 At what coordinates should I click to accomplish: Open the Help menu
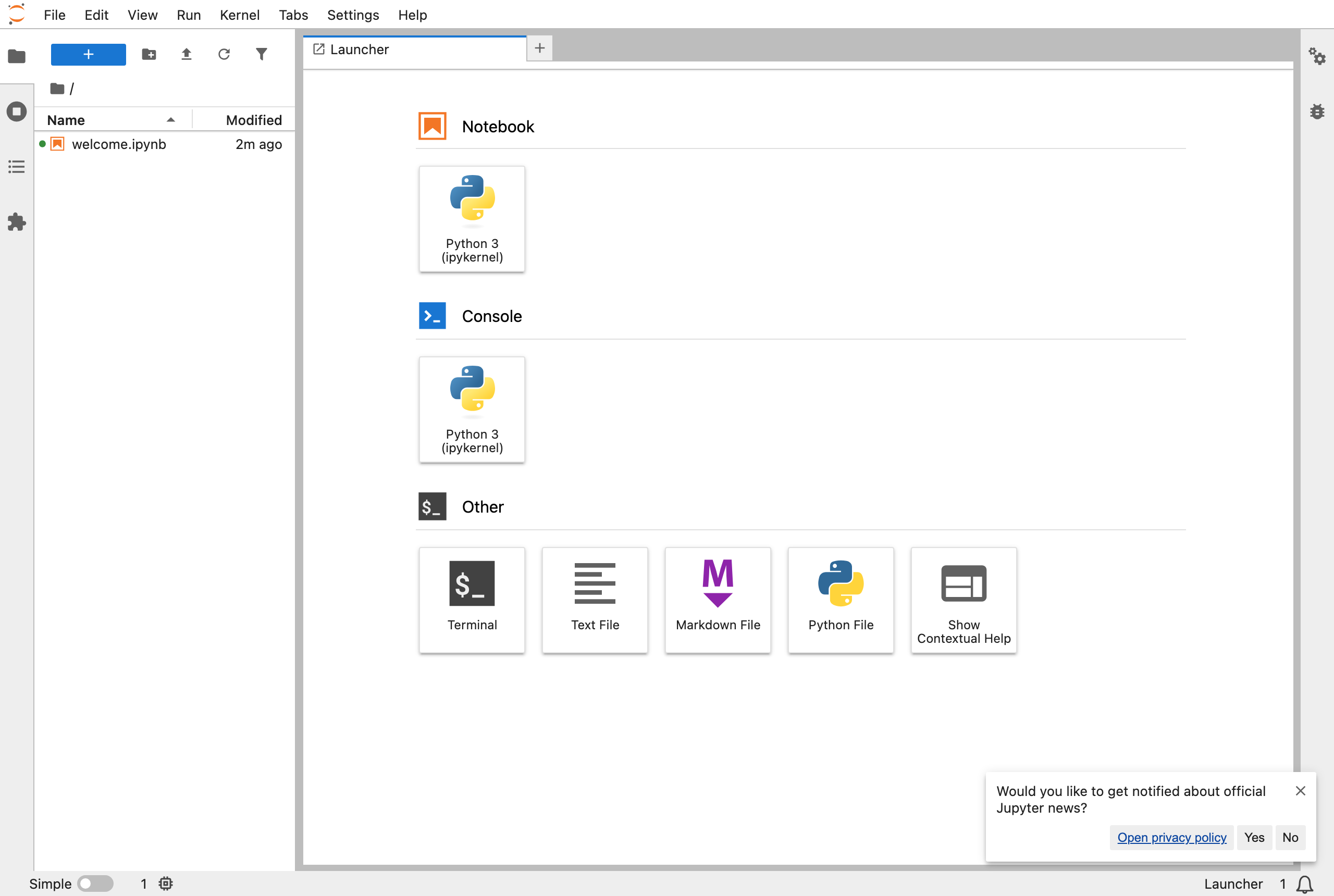pyautogui.click(x=412, y=15)
